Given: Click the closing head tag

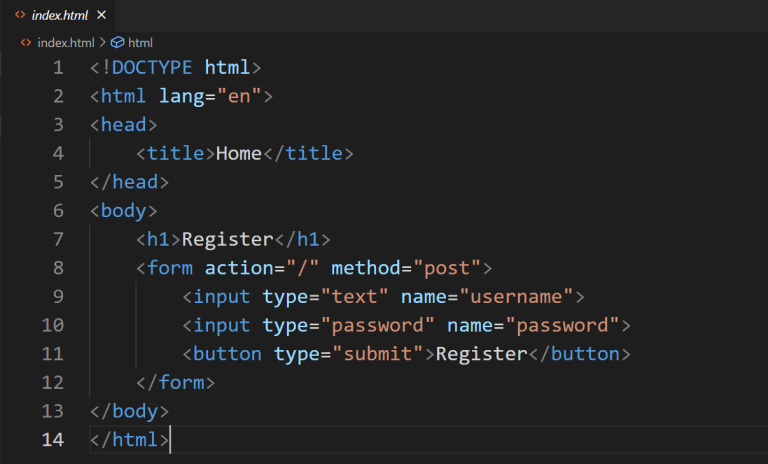Looking at the screenshot, I should pyautogui.click(x=129, y=182).
